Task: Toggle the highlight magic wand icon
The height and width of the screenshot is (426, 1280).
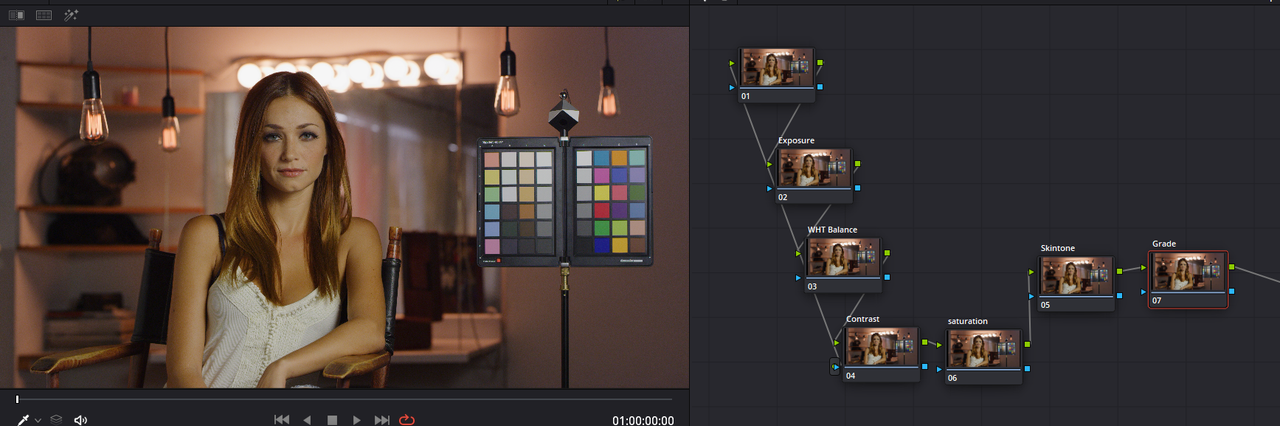Action: pos(71,15)
